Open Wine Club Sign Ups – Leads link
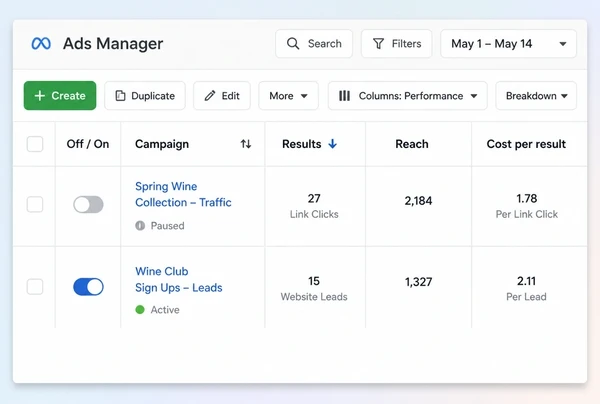The image size is (600, 404). click(x=179, y=279)
